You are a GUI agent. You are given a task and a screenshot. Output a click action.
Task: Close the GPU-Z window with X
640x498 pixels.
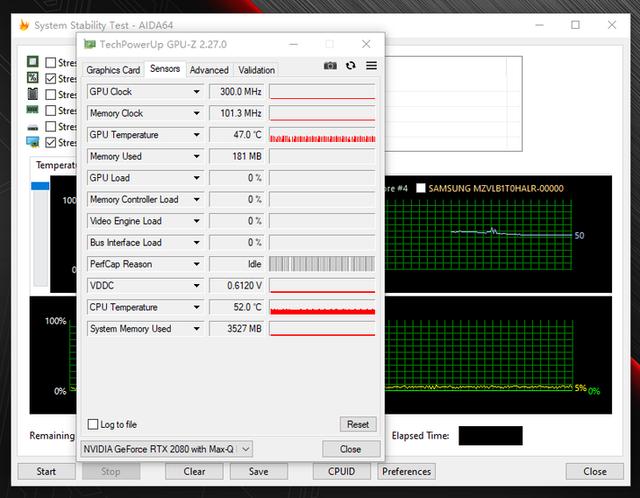[366, 44]
